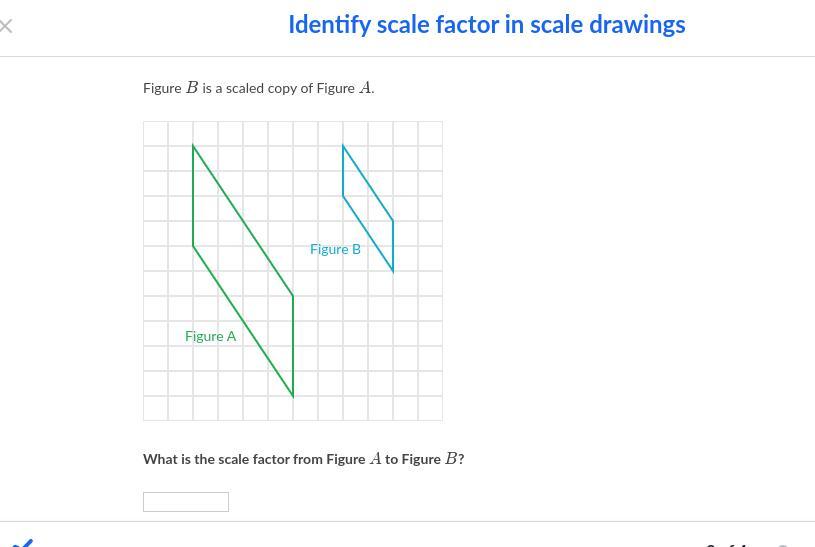Image resolution: width=815 pixels, height=547 pixels.
Task: Click the sentence "Figure B is a scaled copy"
Action: [x=258, y=88]
